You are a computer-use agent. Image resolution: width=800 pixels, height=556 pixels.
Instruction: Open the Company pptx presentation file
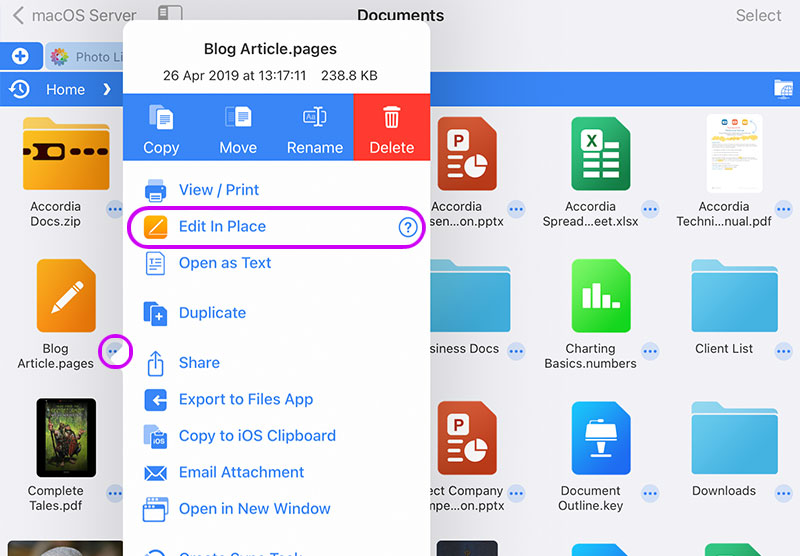click(x=467, y=438)
